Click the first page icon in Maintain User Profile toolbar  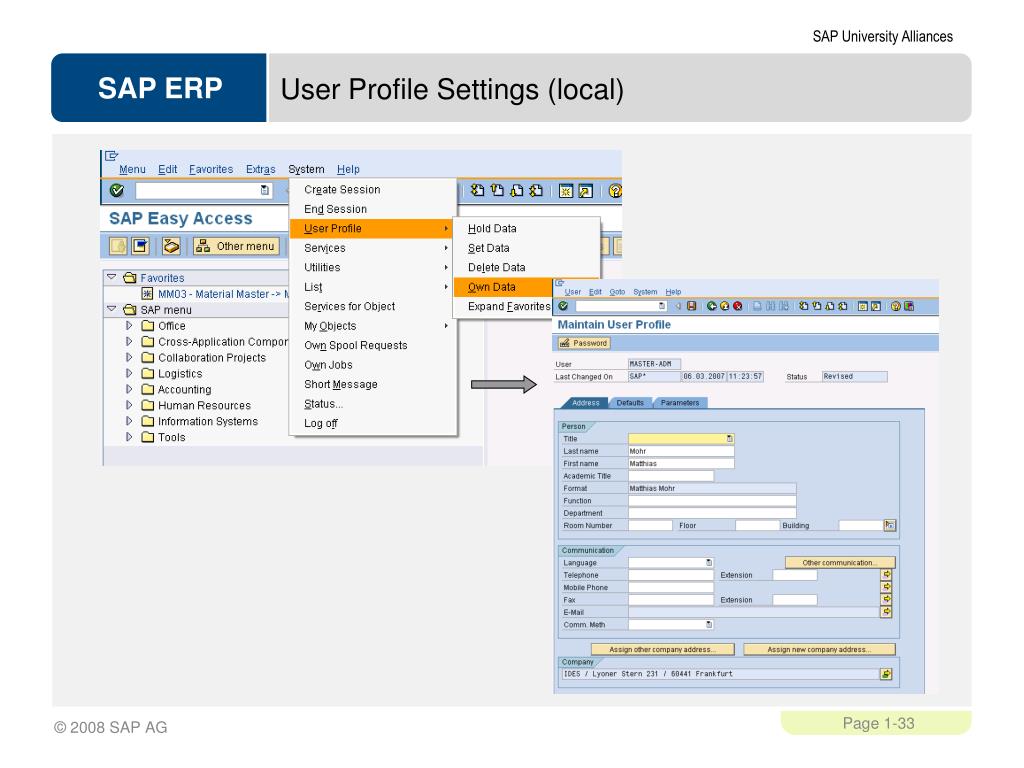point(804,306)
